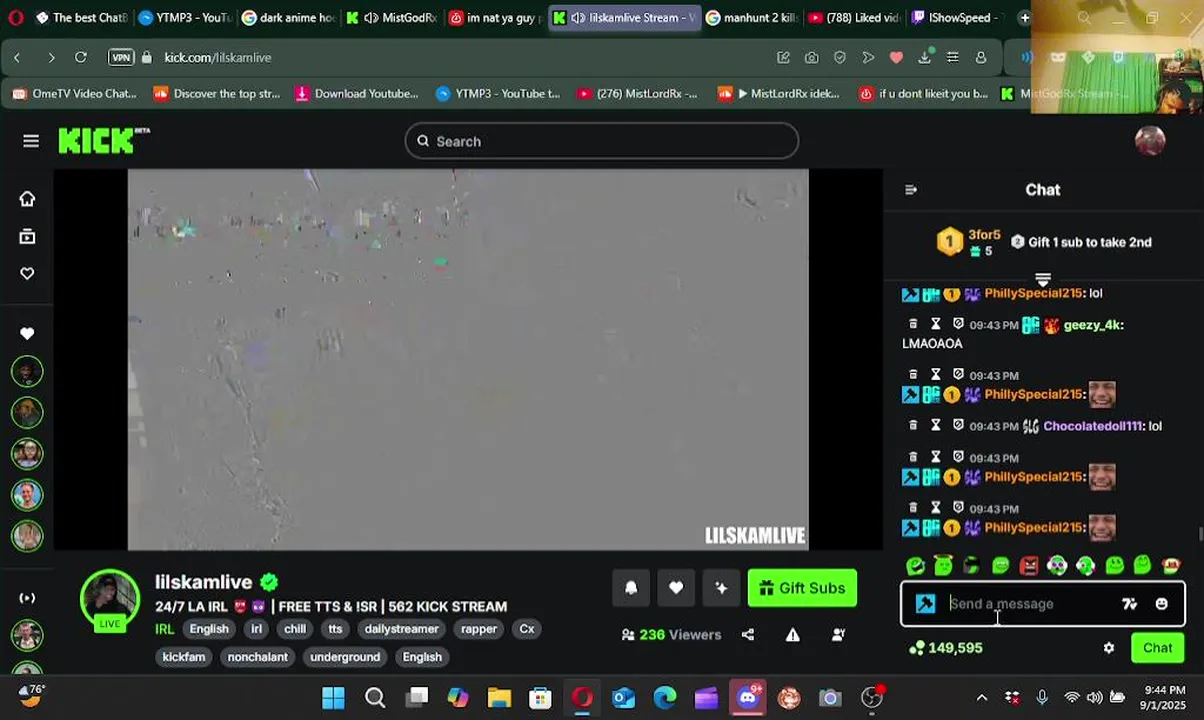1204x720 pixels.
Task: Timeout geezy_4k using hourglass icon
Action: pyautogui.click(x=936, y=325)
